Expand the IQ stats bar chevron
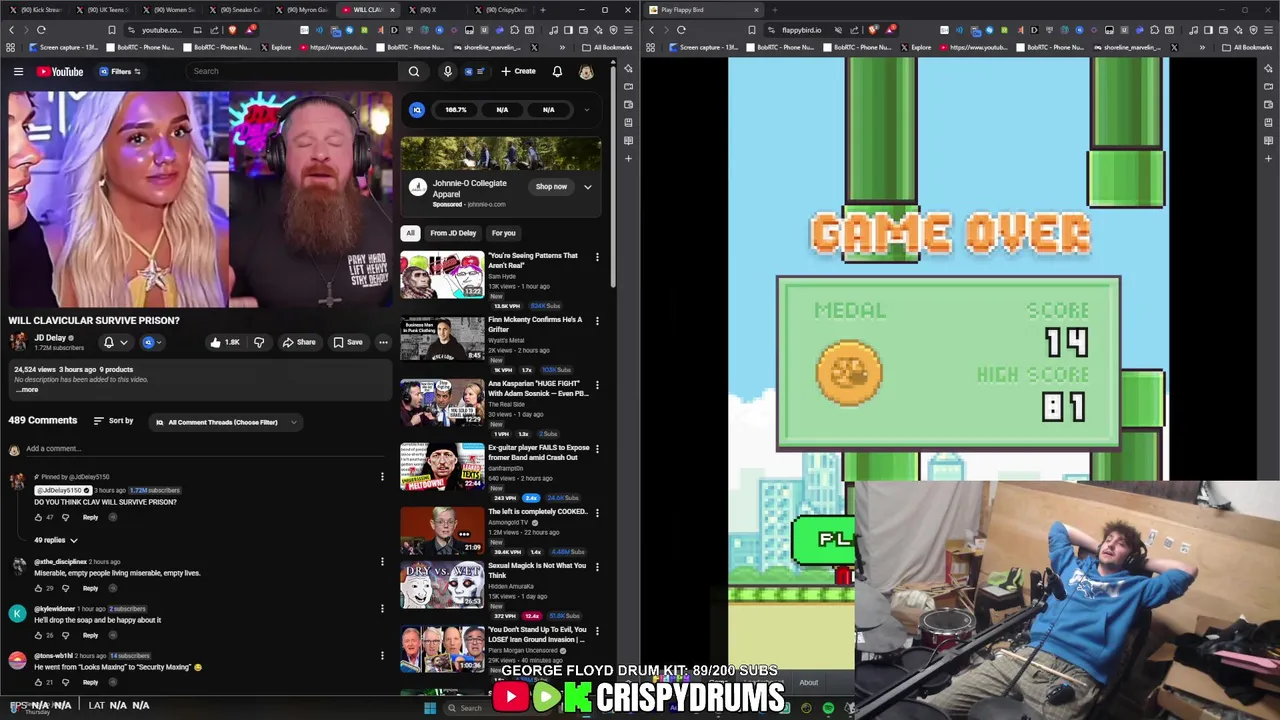The height and width of the screenshot is (720, 1280). pyautogui.click(x=587, y=110)
